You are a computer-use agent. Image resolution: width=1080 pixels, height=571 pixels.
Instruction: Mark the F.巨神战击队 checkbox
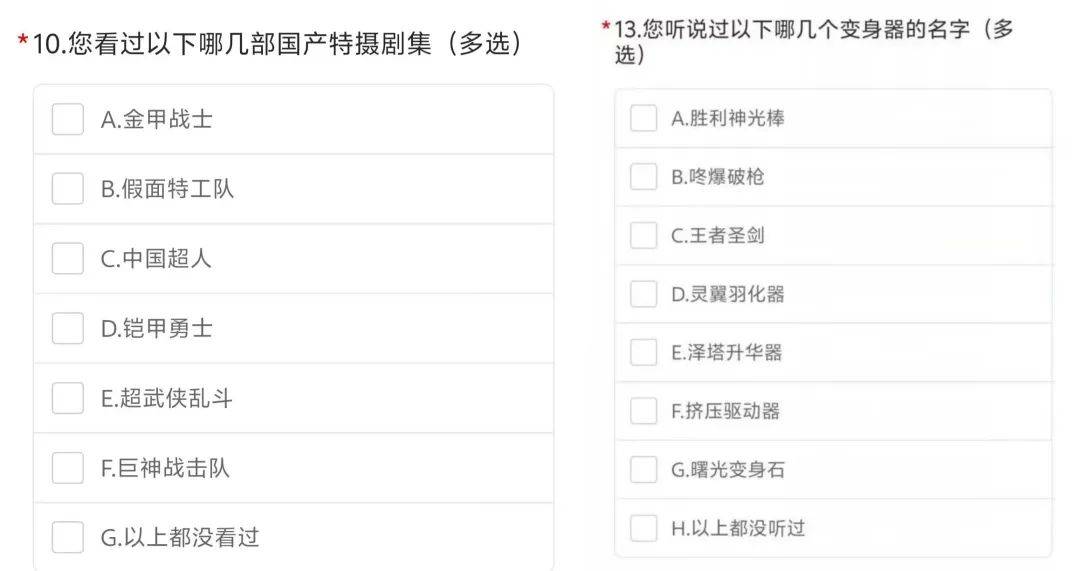click(68, 468)
